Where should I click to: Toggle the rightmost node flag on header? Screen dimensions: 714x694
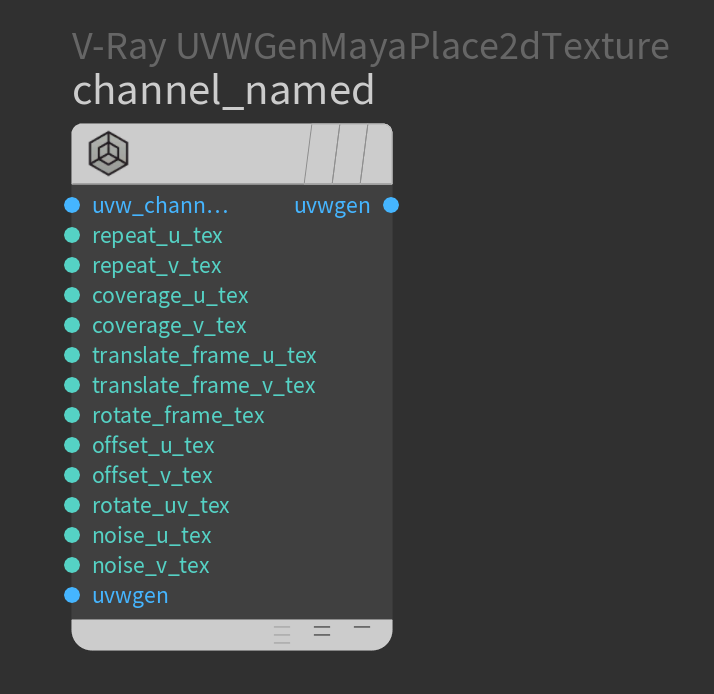(x=377, y=153)
